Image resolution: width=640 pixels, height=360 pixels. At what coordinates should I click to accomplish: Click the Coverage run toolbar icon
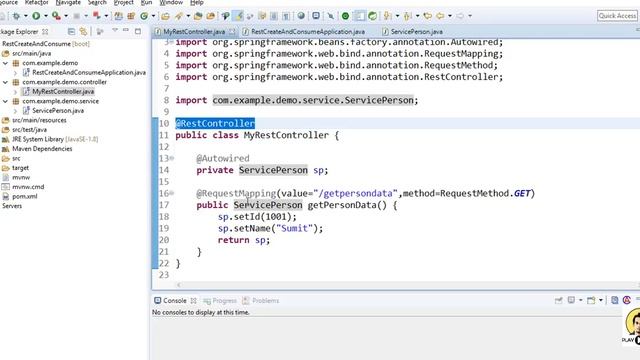(x=56, y=16)
